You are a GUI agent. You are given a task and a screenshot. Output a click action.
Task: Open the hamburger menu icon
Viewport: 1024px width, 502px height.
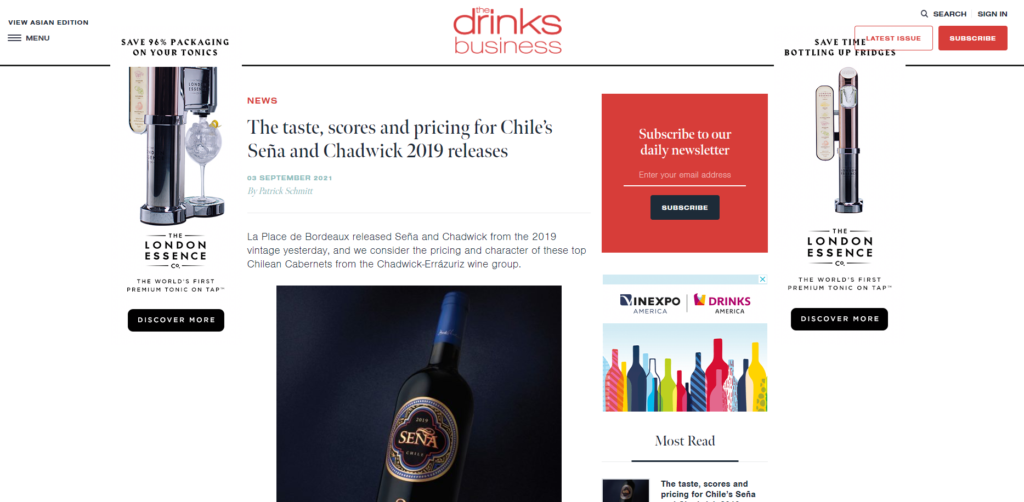point(14,38)
